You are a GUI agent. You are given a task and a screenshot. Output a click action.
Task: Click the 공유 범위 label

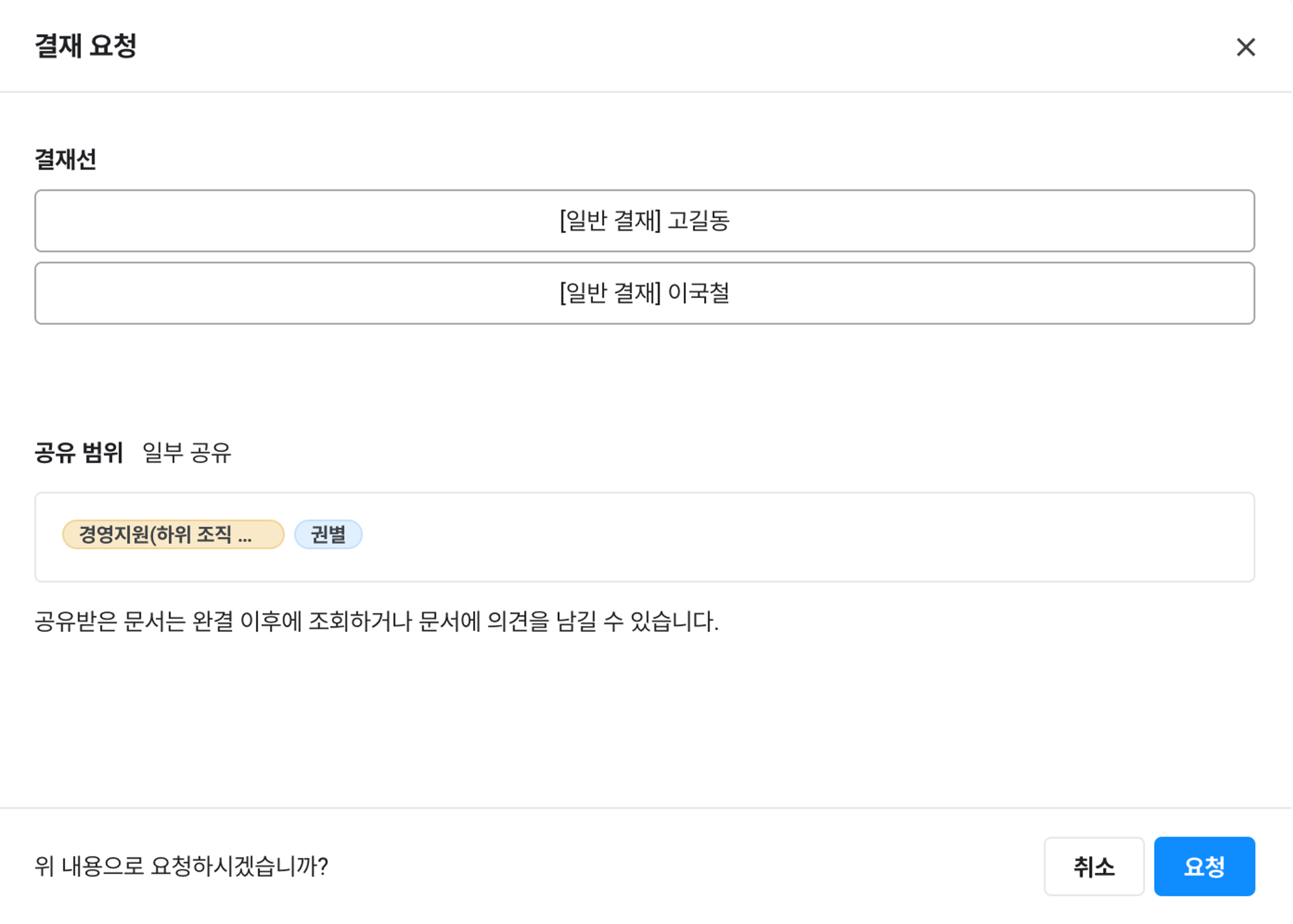pos(79,453)
